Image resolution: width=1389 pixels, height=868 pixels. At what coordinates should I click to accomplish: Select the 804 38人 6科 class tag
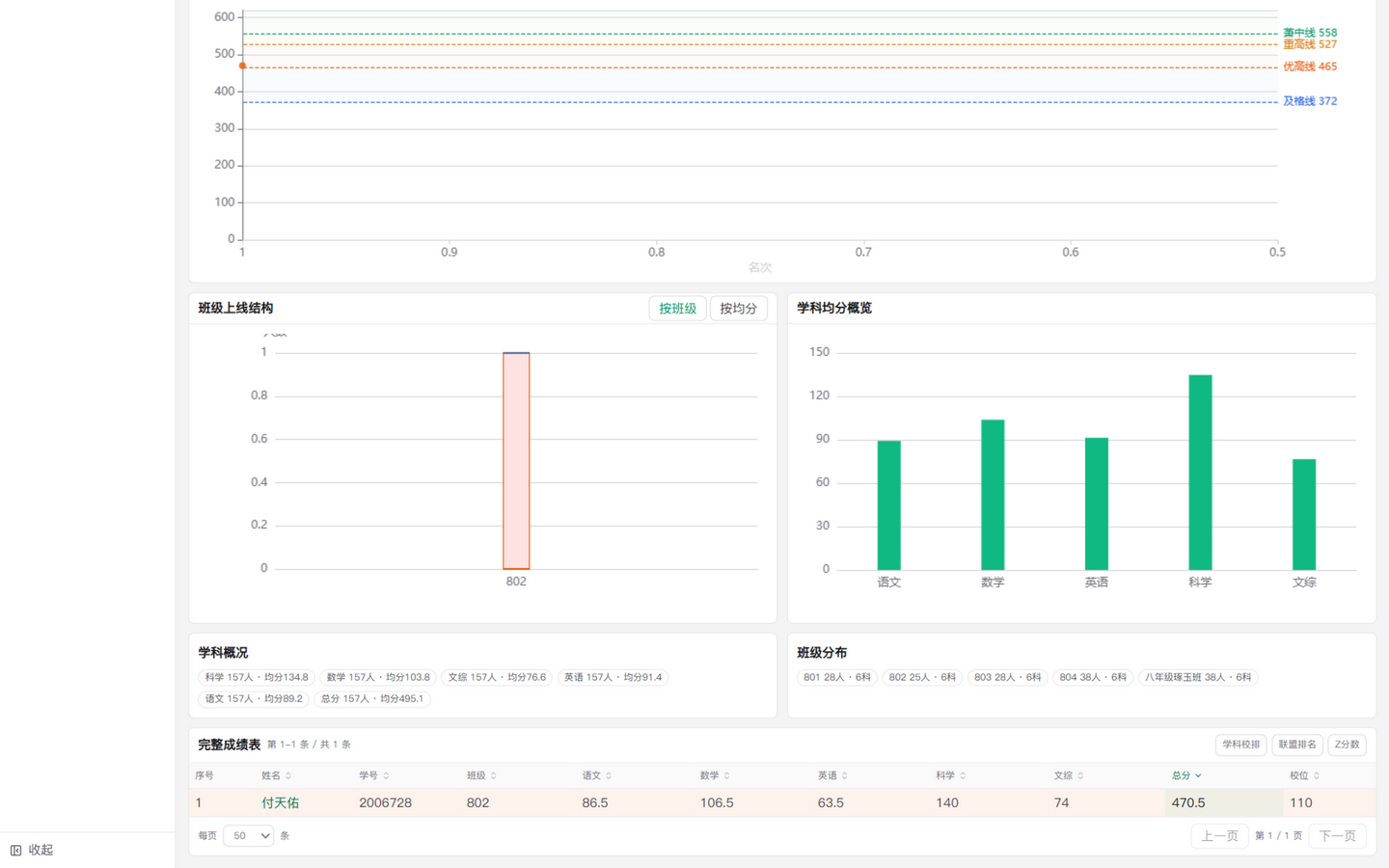point(1093,677)
